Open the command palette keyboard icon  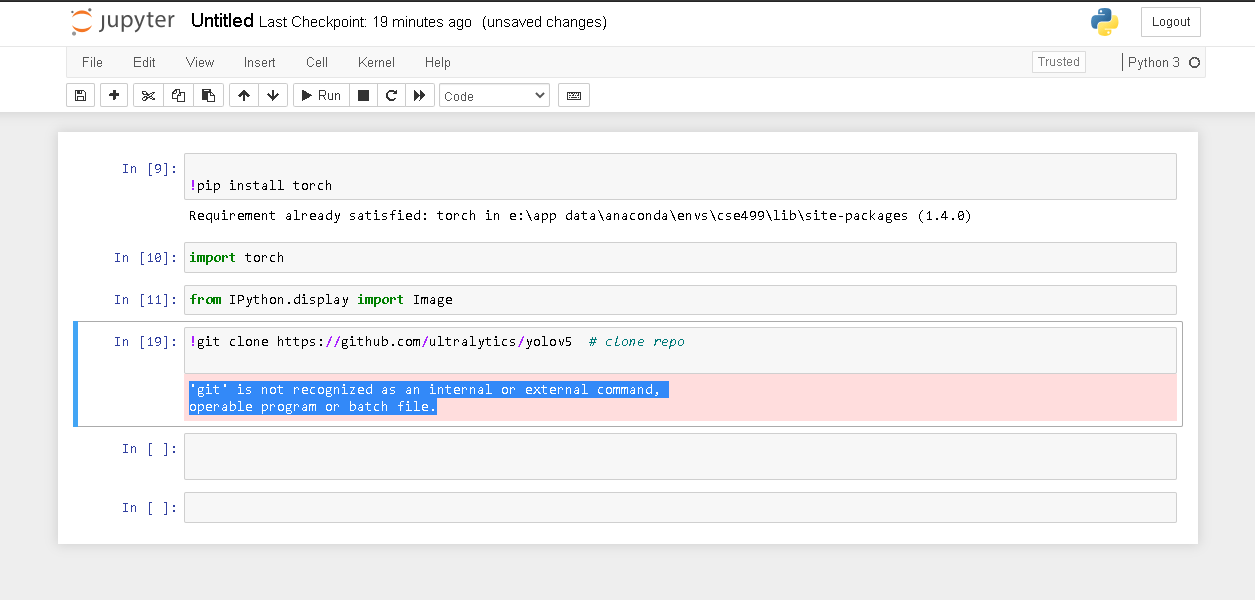(573, 95)
